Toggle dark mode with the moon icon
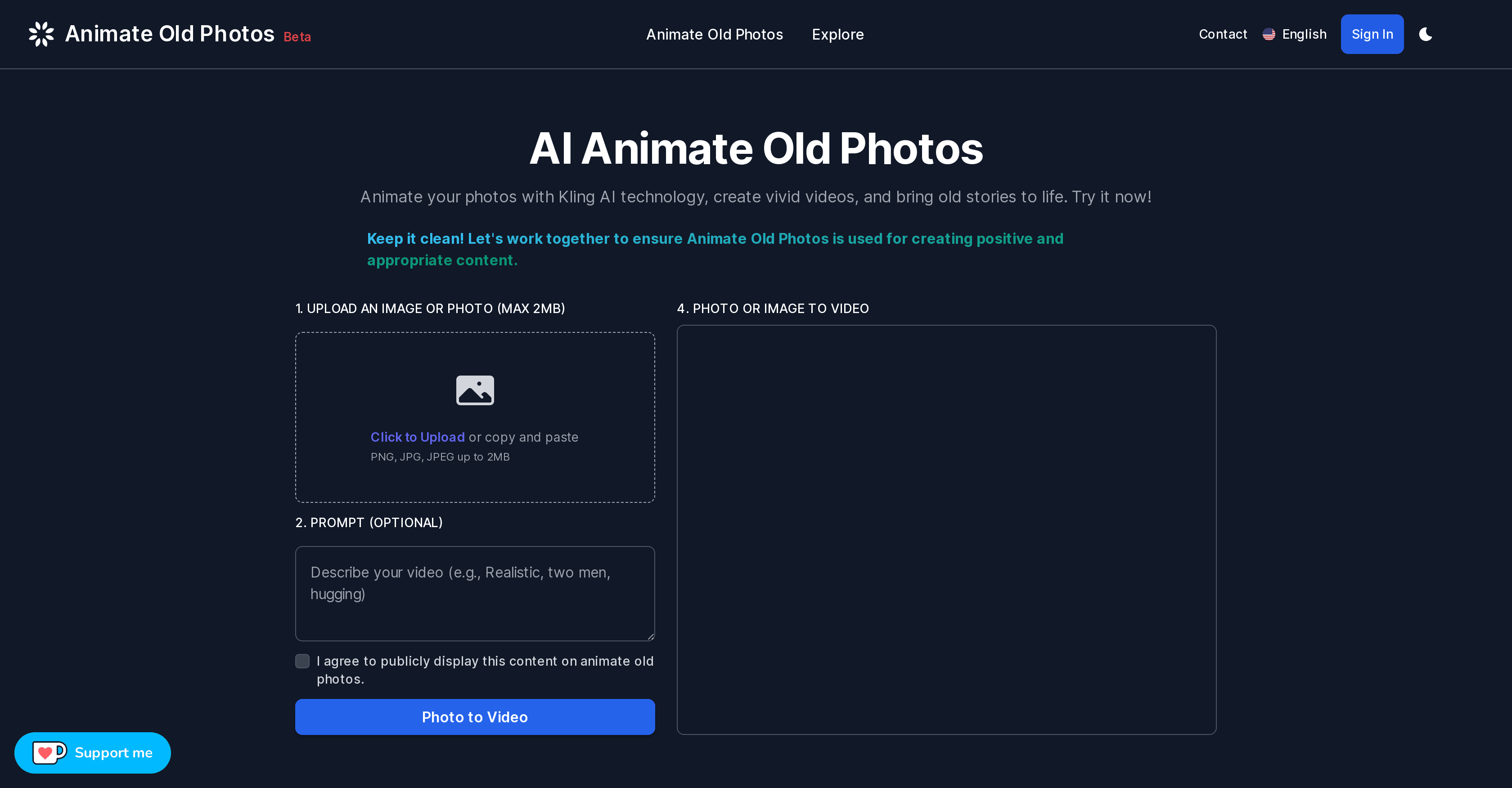This screenshot has width=1512, height=788. coord(1426,34)
